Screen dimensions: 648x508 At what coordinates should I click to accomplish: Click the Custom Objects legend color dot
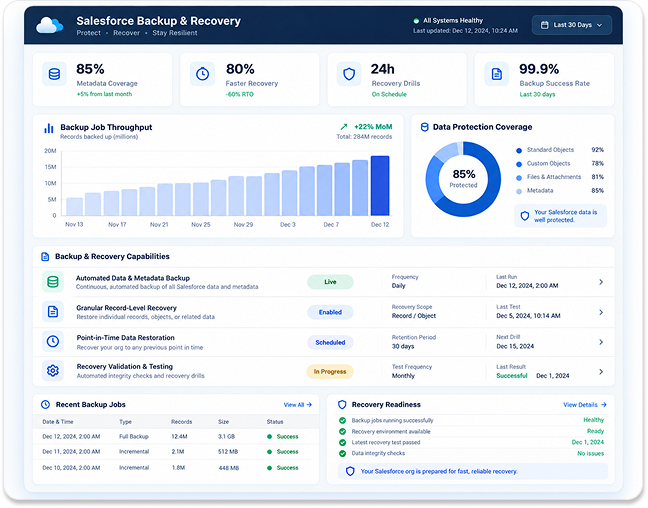tap(519, 164)
